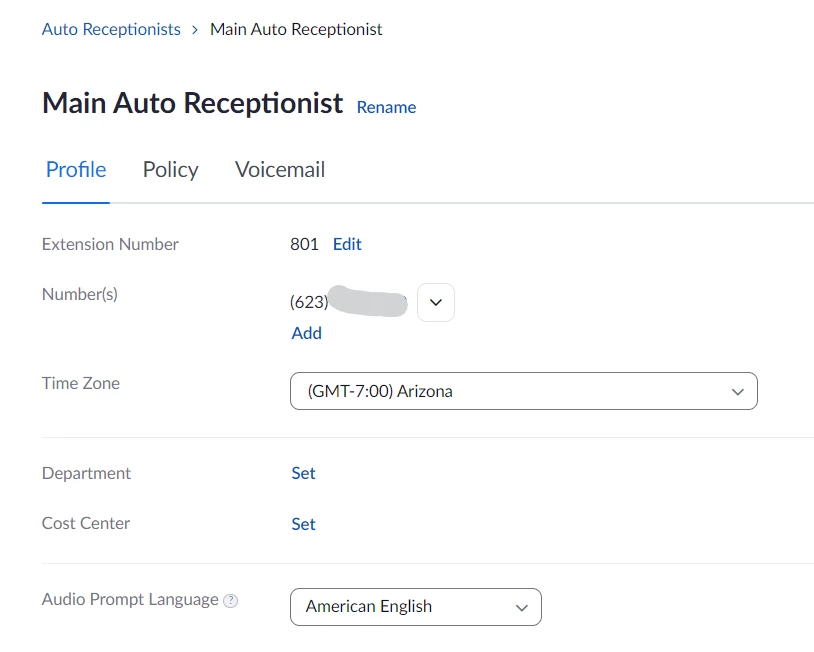
Task: Click the Time Zone field label
Action: (81, 383)
